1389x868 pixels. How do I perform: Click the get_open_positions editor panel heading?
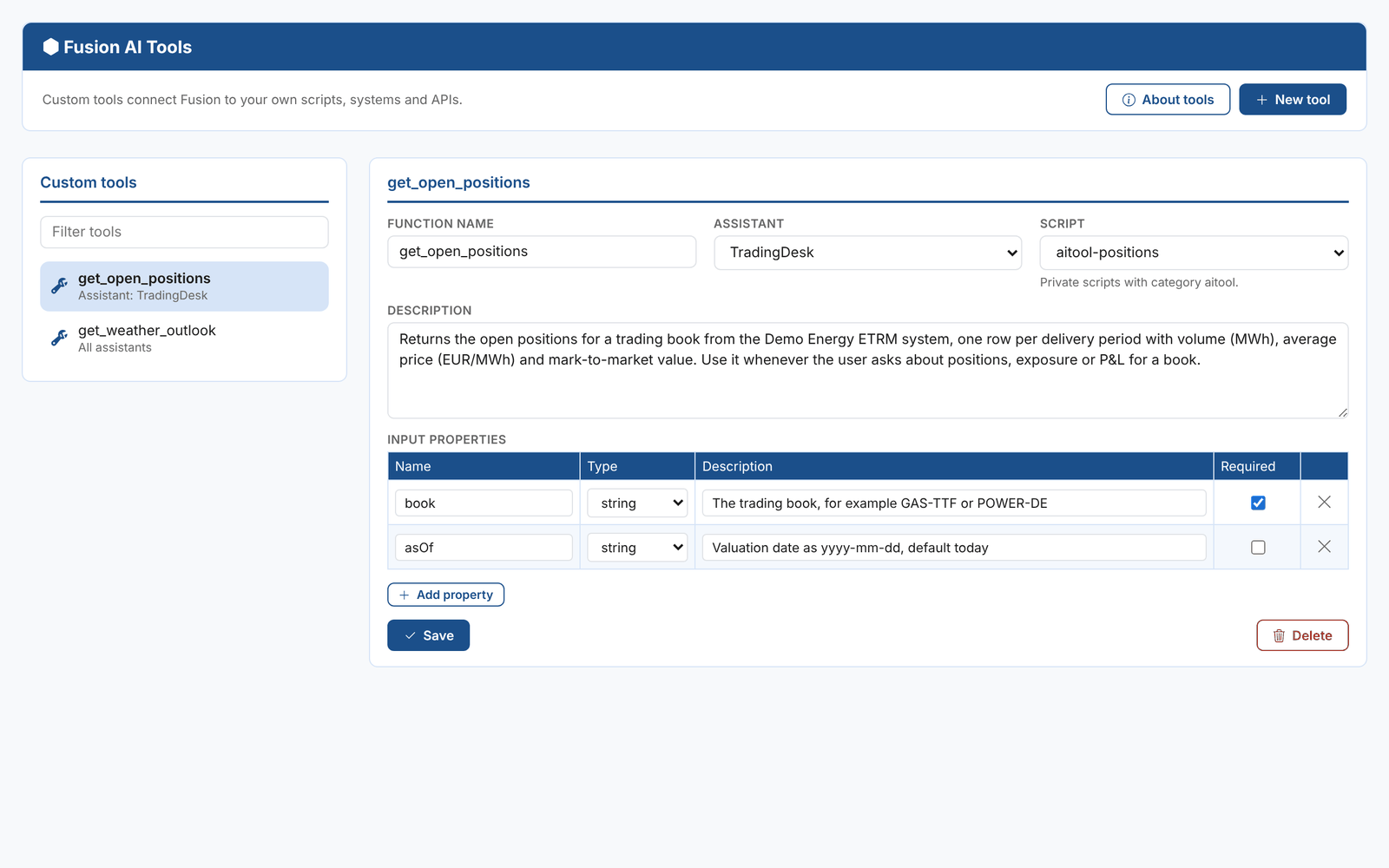pyautogui.click(x=458, y=182)
